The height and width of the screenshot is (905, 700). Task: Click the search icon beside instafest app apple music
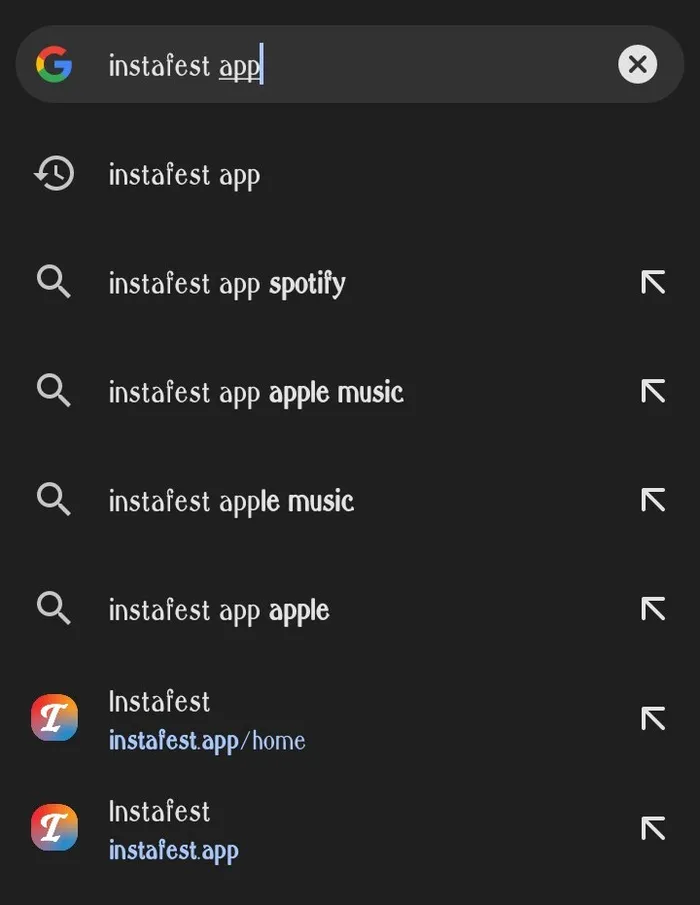tap(53, 391)
